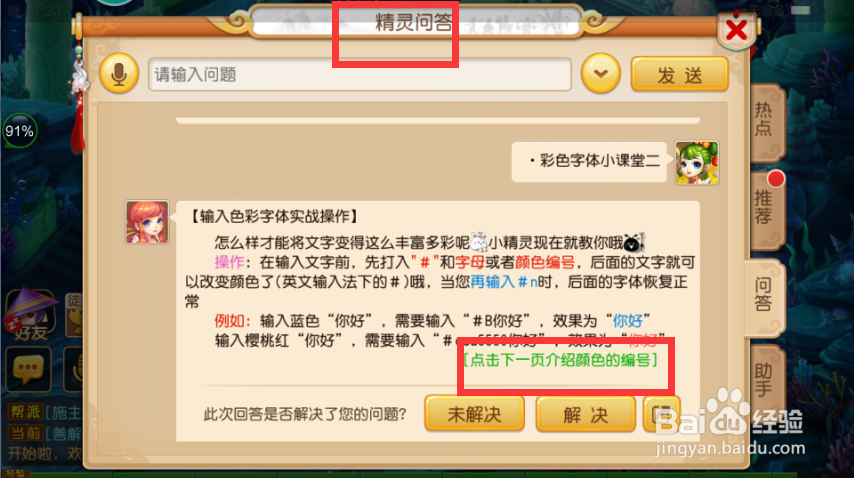Click the 未解决 button
The height and width of the screenshot is (478, 854).
coord(474,414)
